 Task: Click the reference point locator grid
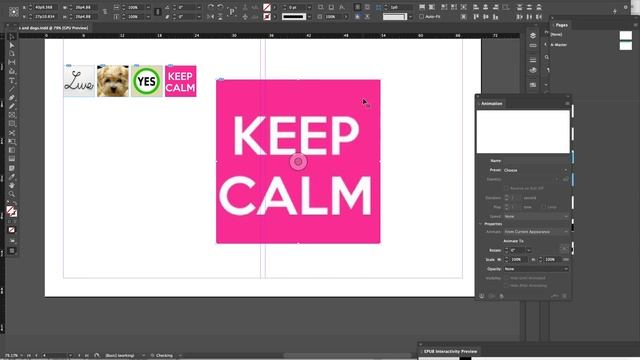[x=13, y=12]
